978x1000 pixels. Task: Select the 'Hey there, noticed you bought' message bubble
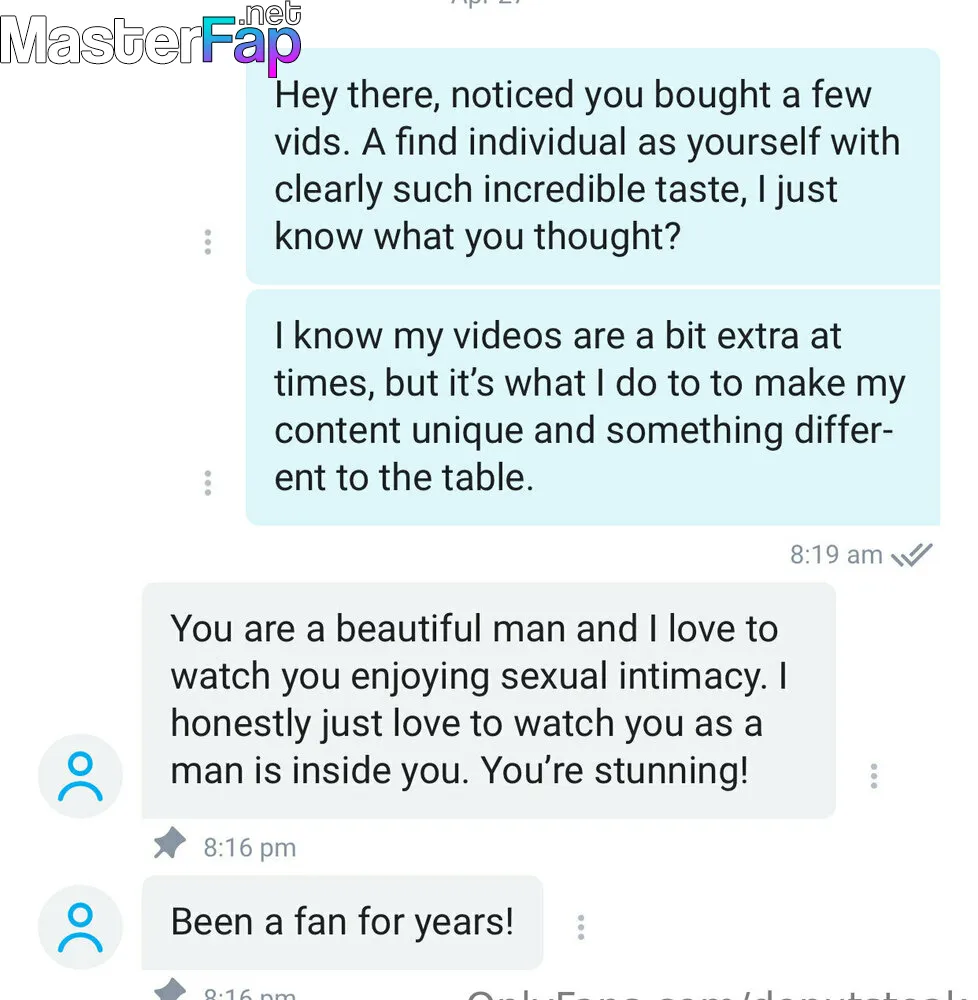[x=592, y=166]
